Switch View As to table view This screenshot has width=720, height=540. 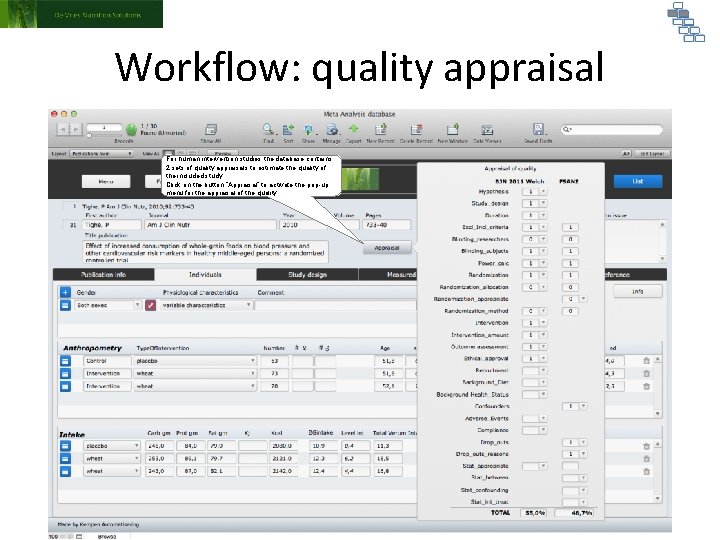[192, 153]
